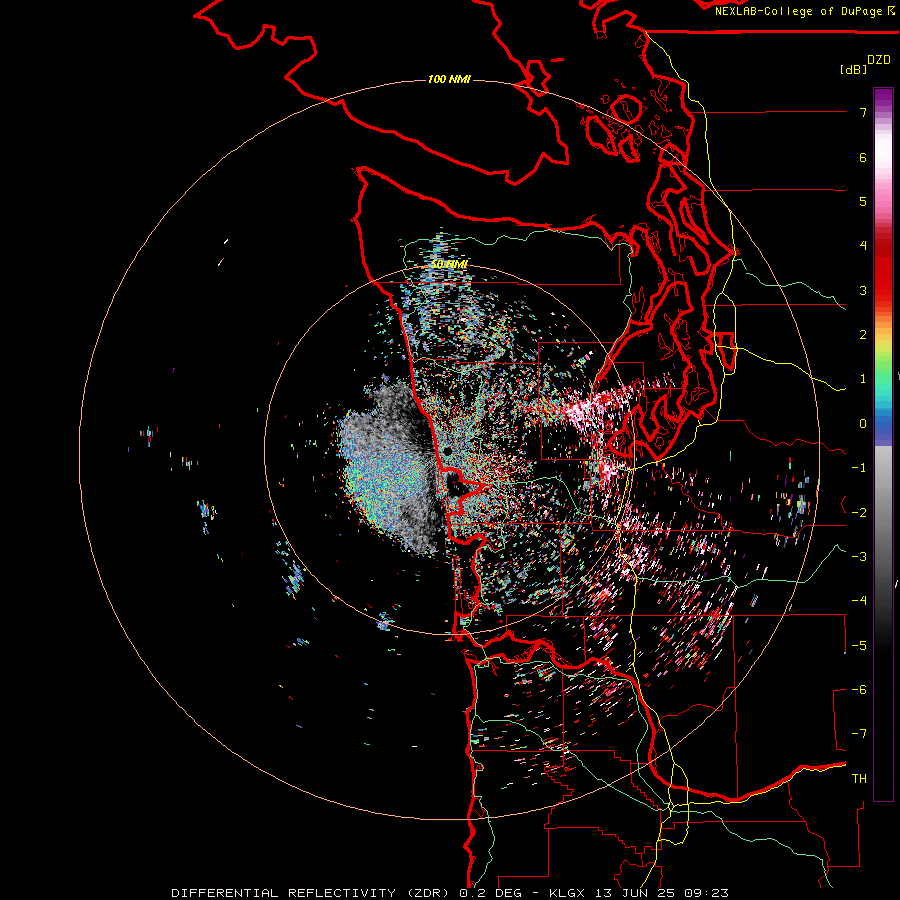Screen dimensions: 900x900
Task: Click the 50 NMI range ring label
Action: click(449, 264)
